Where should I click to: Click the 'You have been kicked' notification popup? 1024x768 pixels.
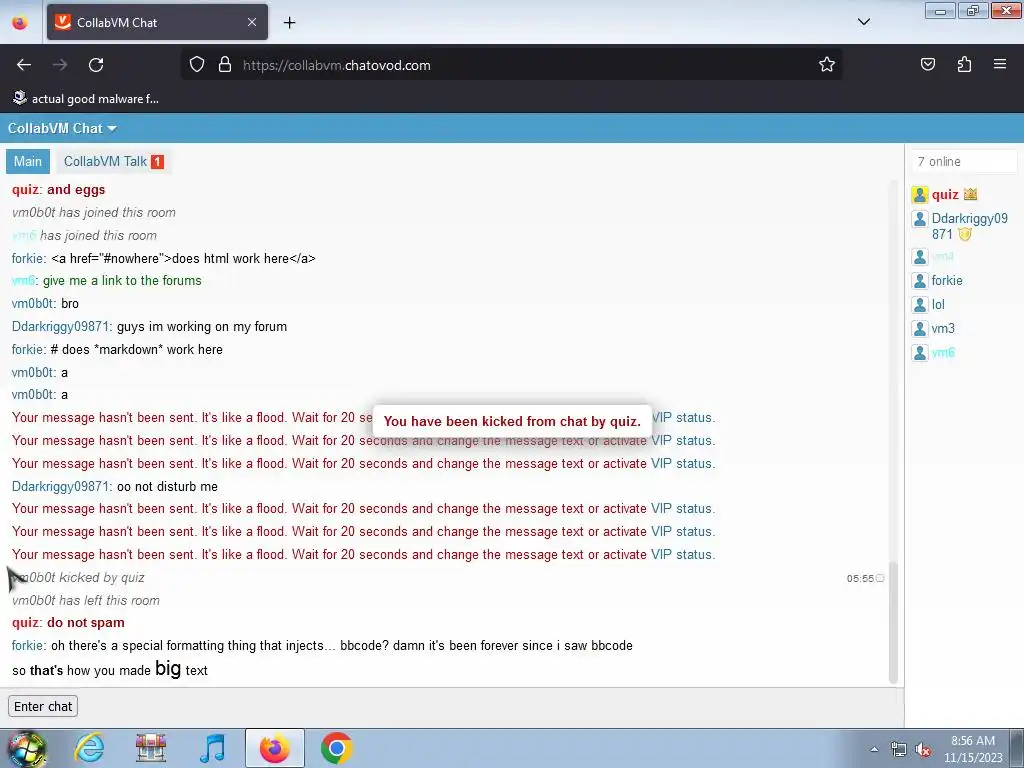(x=512, y=421)
